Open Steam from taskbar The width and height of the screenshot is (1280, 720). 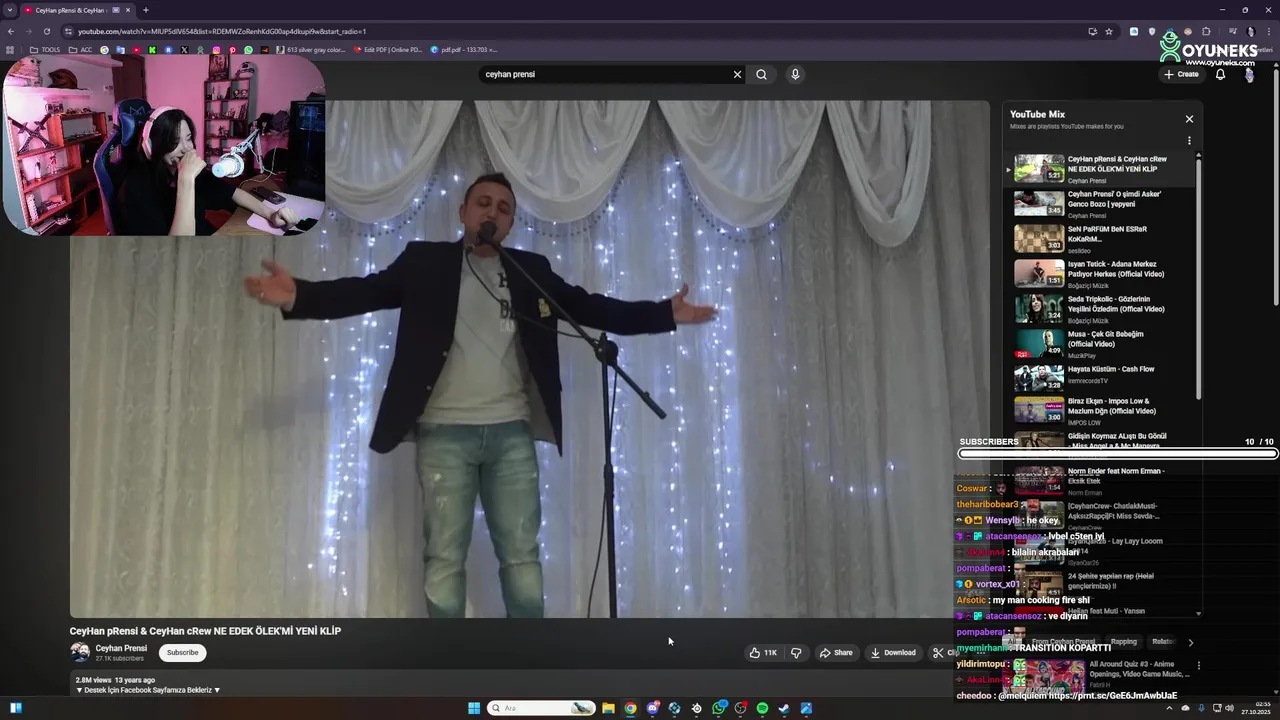pyautogui.click(x=784, y=708)
